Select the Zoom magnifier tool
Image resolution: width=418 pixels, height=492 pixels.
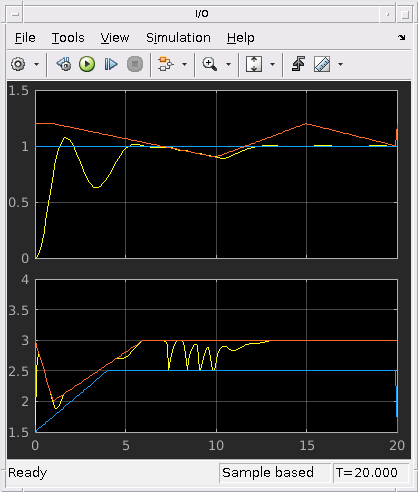pos(210,64)
